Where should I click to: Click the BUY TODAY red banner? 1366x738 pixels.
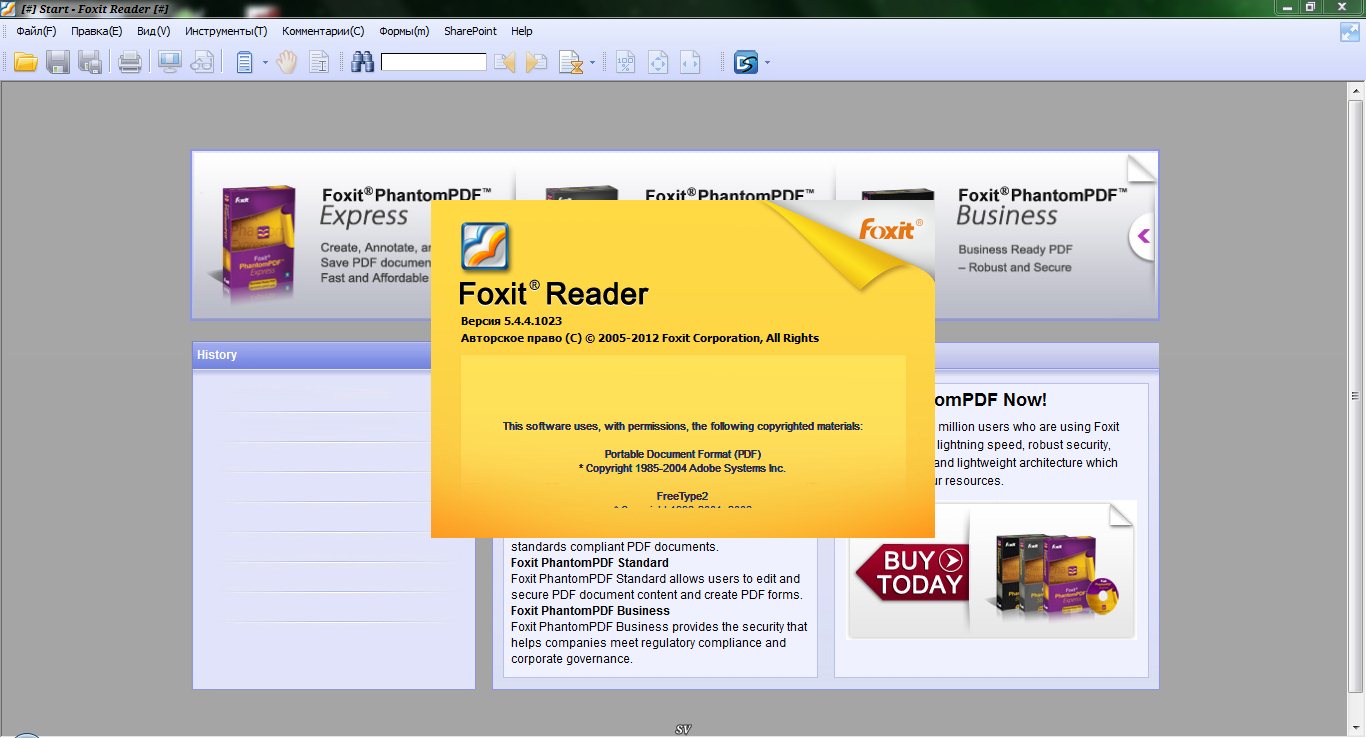tap(912, 573)
